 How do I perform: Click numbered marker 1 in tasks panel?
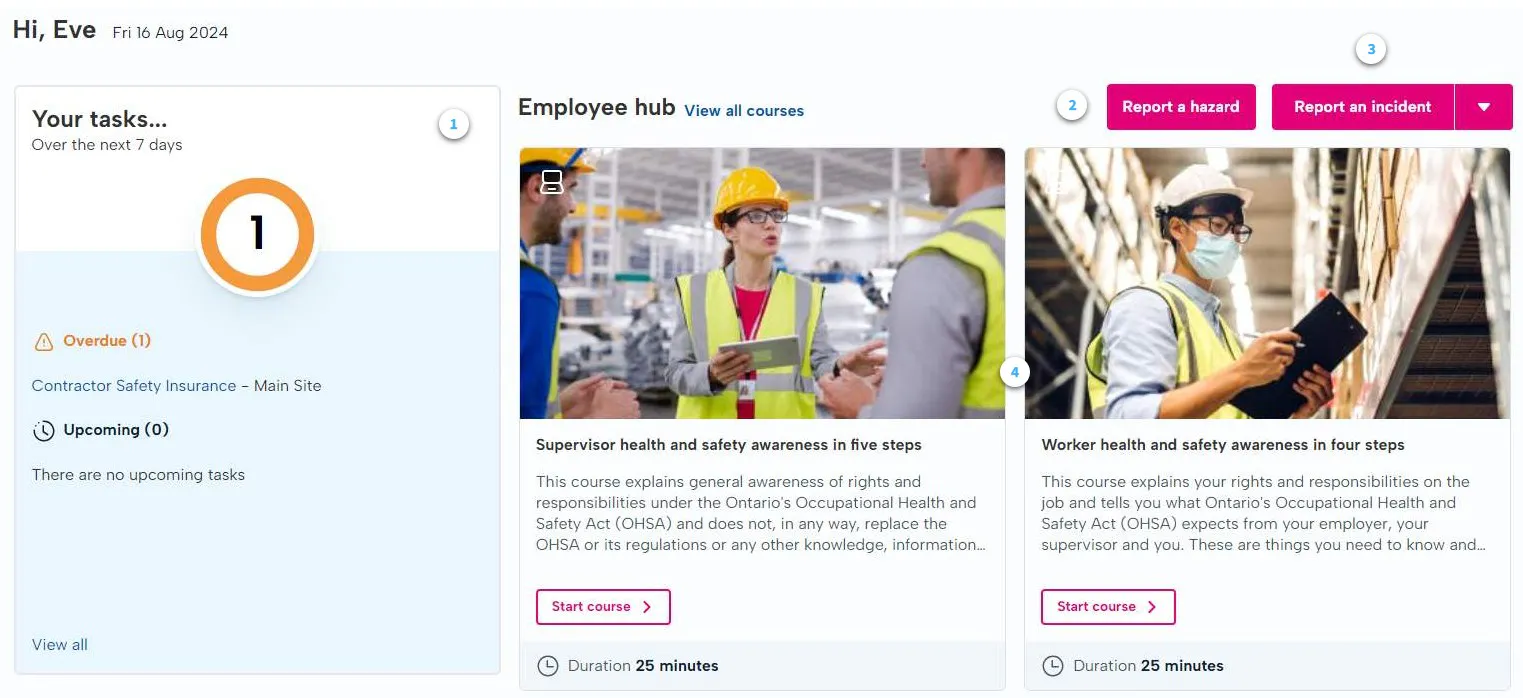(x=453, y=125)
